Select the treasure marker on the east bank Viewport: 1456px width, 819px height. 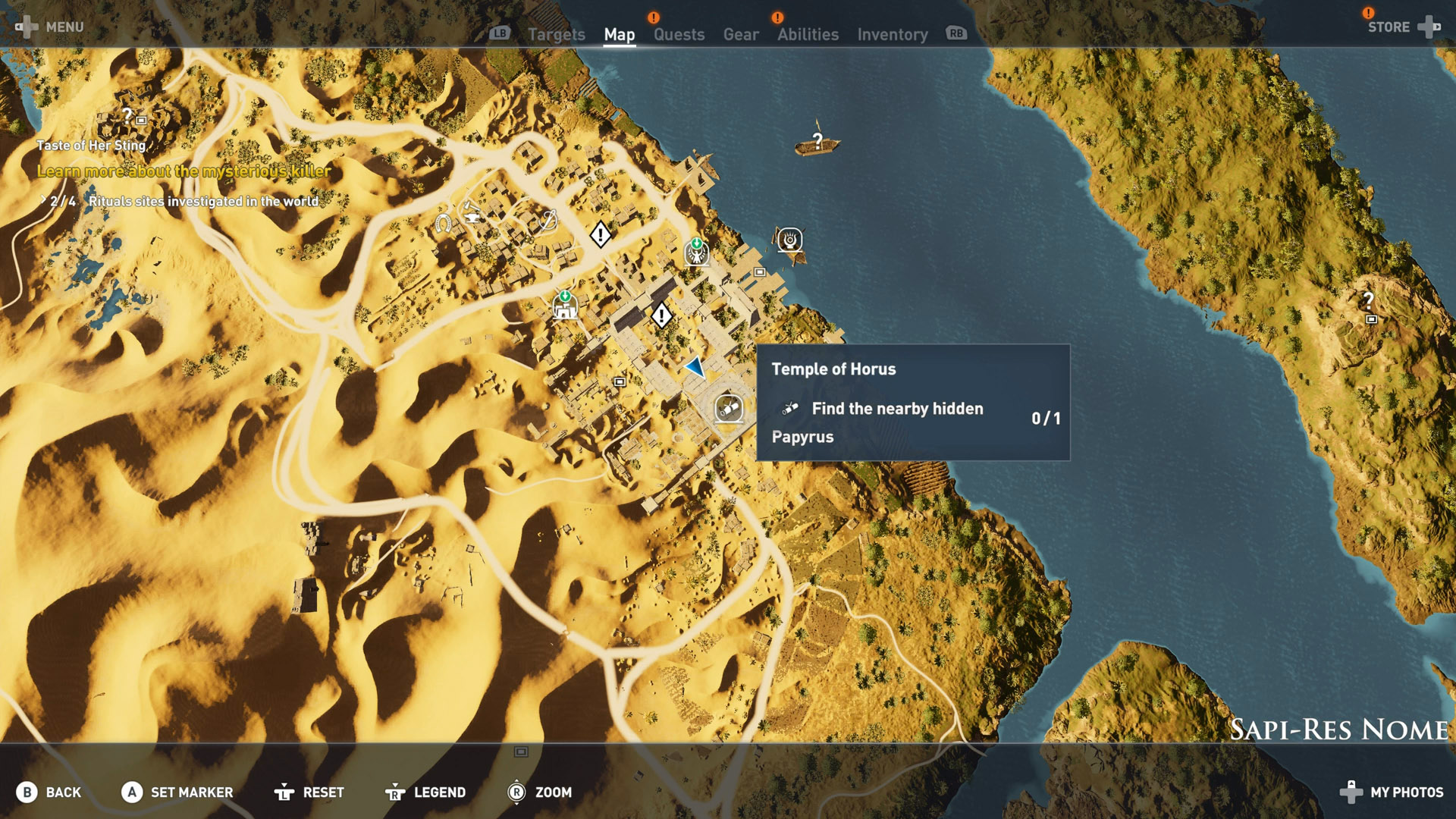(1371, 320)
